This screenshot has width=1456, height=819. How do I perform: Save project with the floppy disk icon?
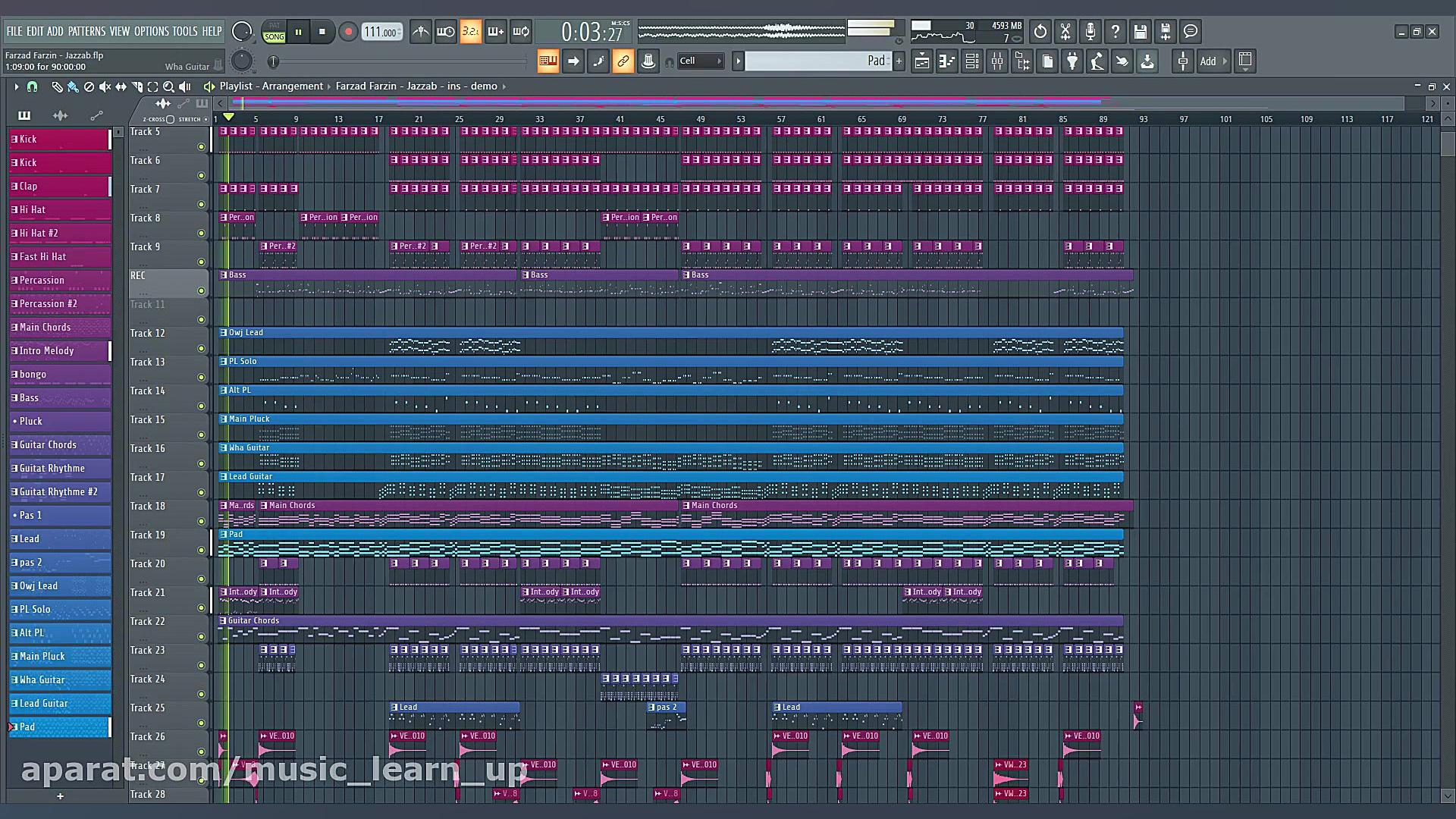[1141, 32]
